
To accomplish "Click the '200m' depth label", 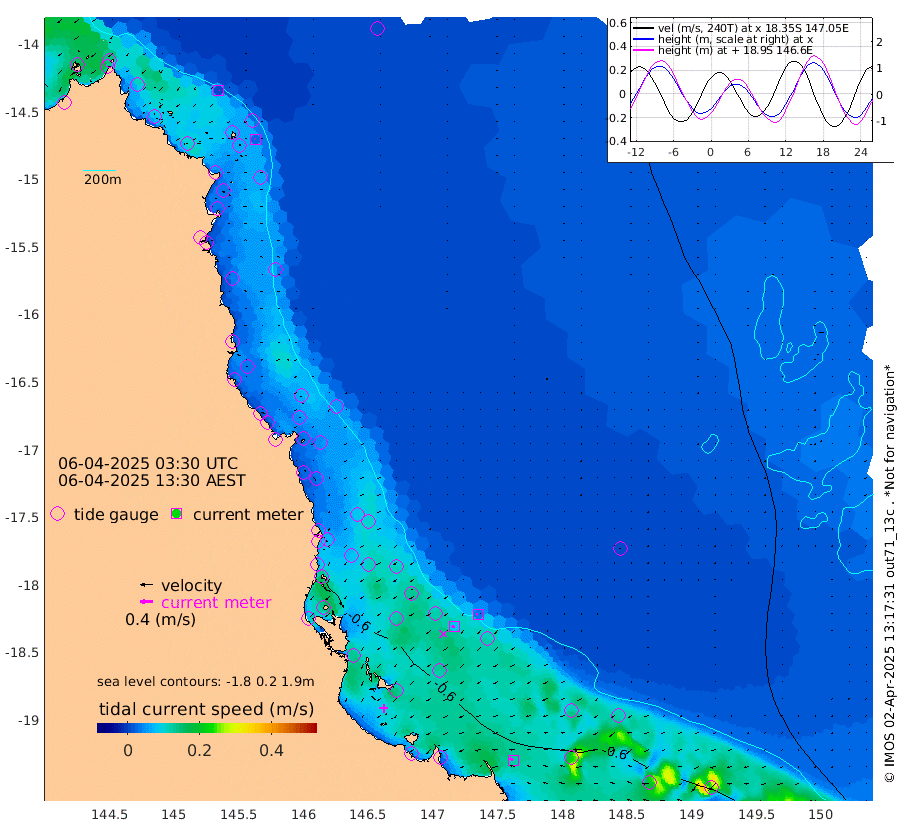I will tap(103, 179).
